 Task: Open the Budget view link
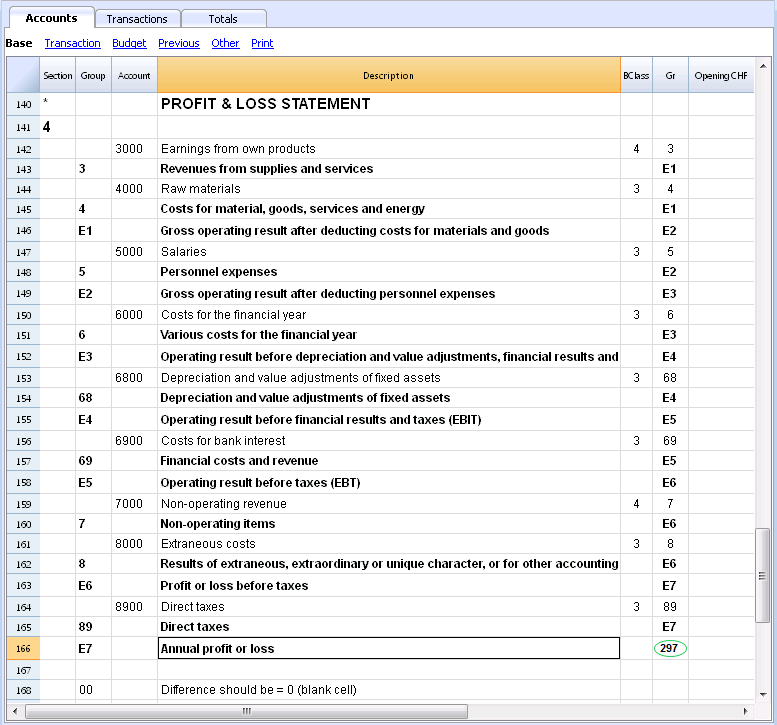129,43
